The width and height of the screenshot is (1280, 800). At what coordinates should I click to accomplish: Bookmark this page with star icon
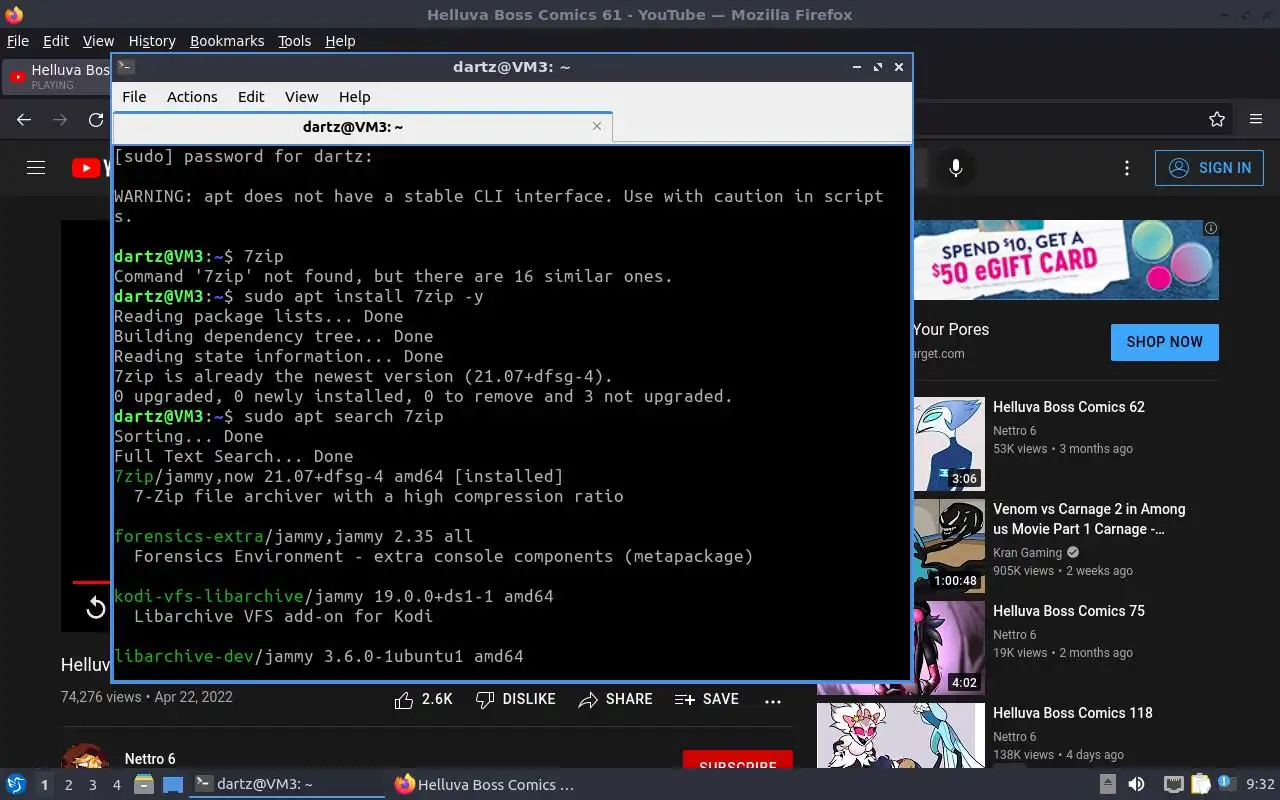pos(1217,120)
